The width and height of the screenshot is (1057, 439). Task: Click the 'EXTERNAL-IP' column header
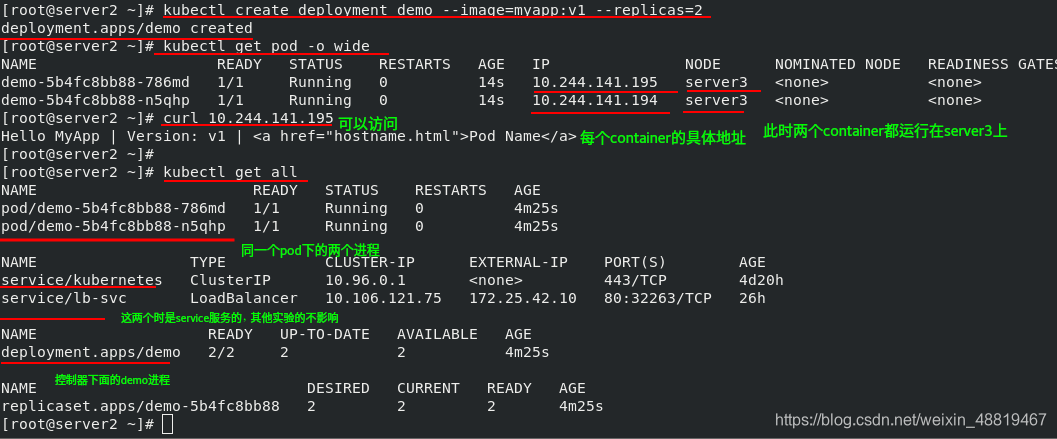pos(518,262)
